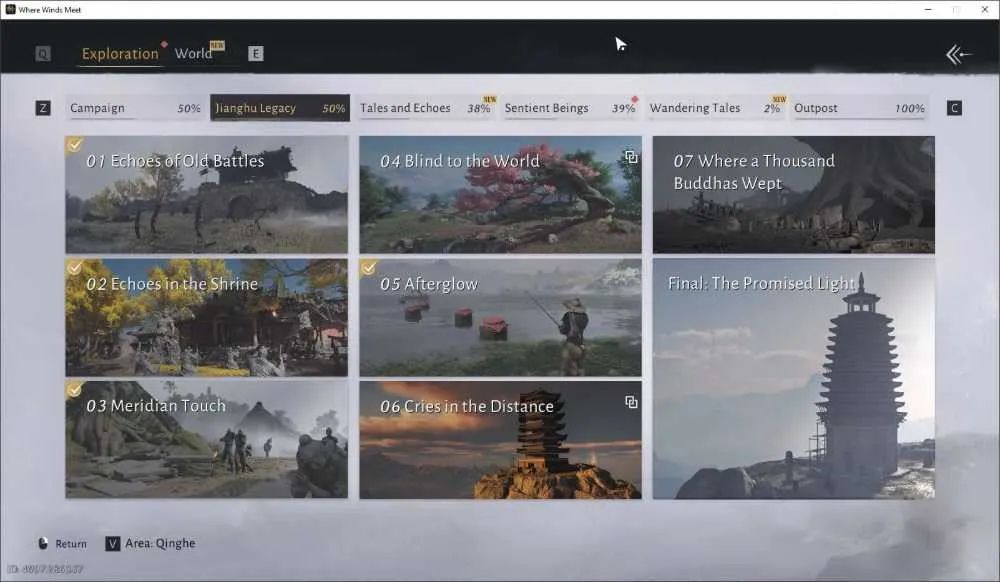Click the E key hint icon
Image resolution: width=1000 pixels, height=582 pixels.
[255, 54]
